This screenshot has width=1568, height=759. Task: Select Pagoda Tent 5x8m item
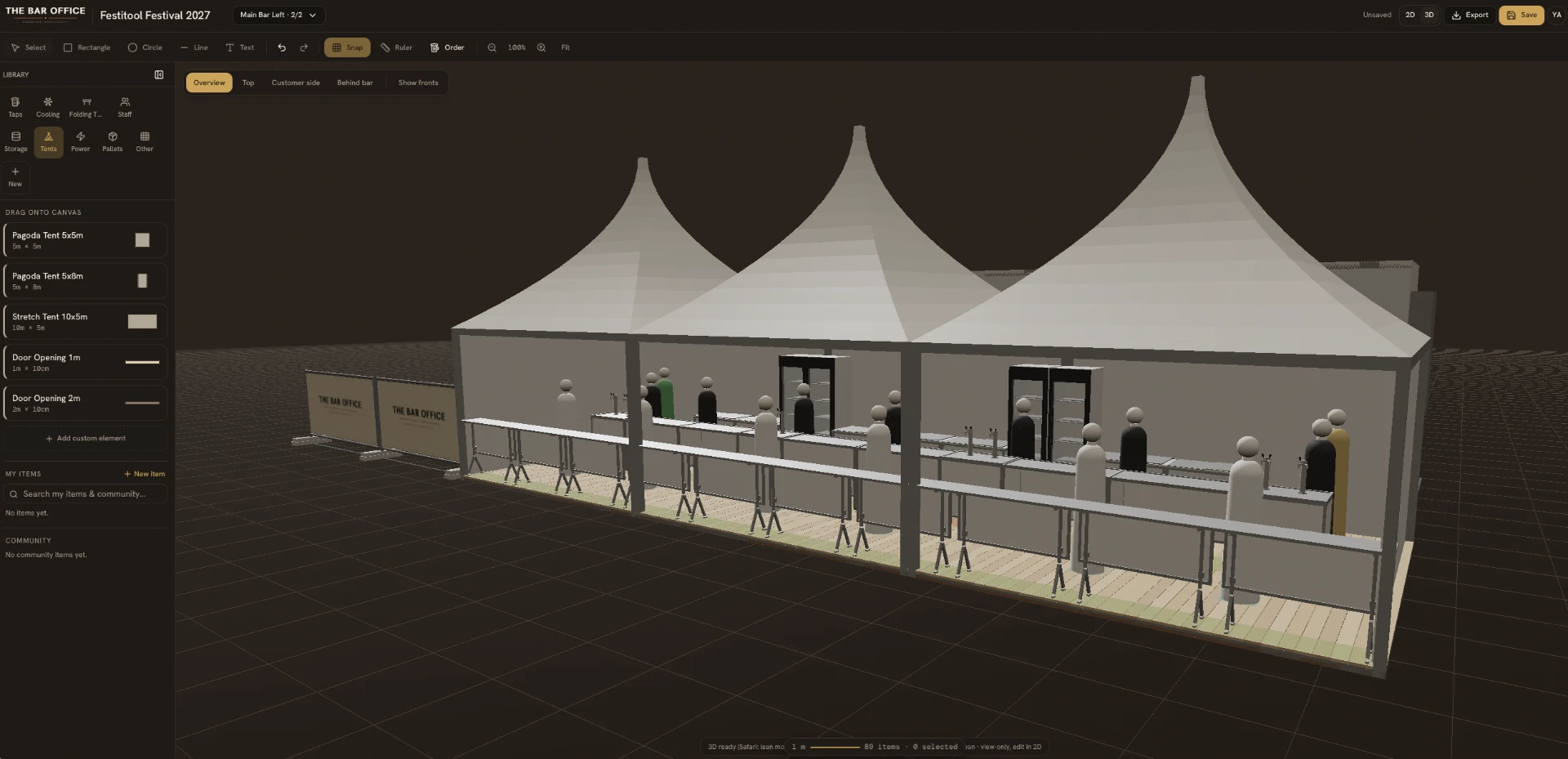85,281
